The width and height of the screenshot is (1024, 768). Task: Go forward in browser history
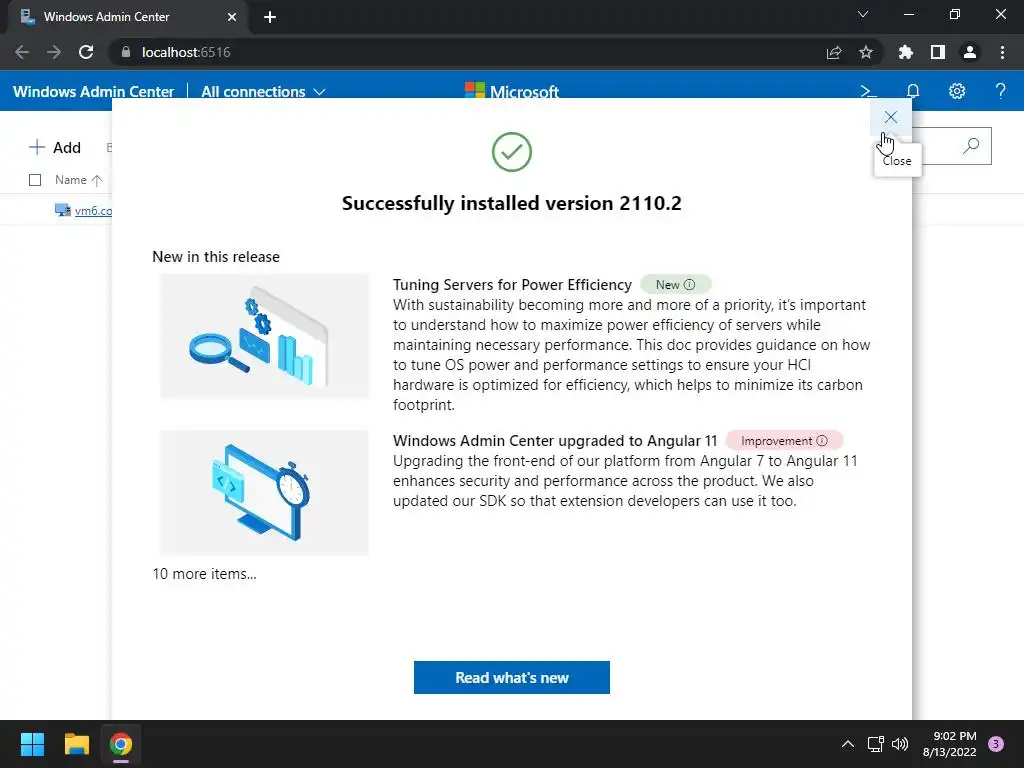(x=54, y=52)
